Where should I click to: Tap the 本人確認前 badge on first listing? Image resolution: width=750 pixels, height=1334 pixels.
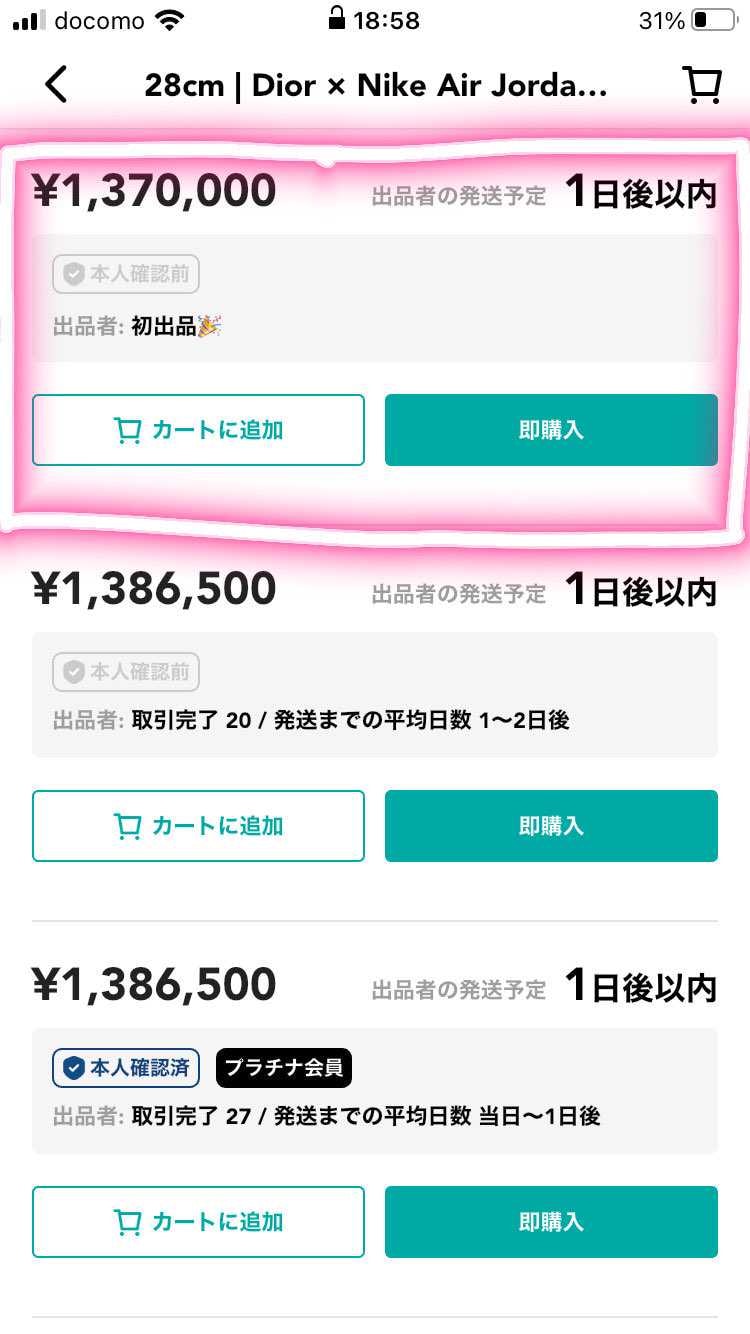coord(126,274)
